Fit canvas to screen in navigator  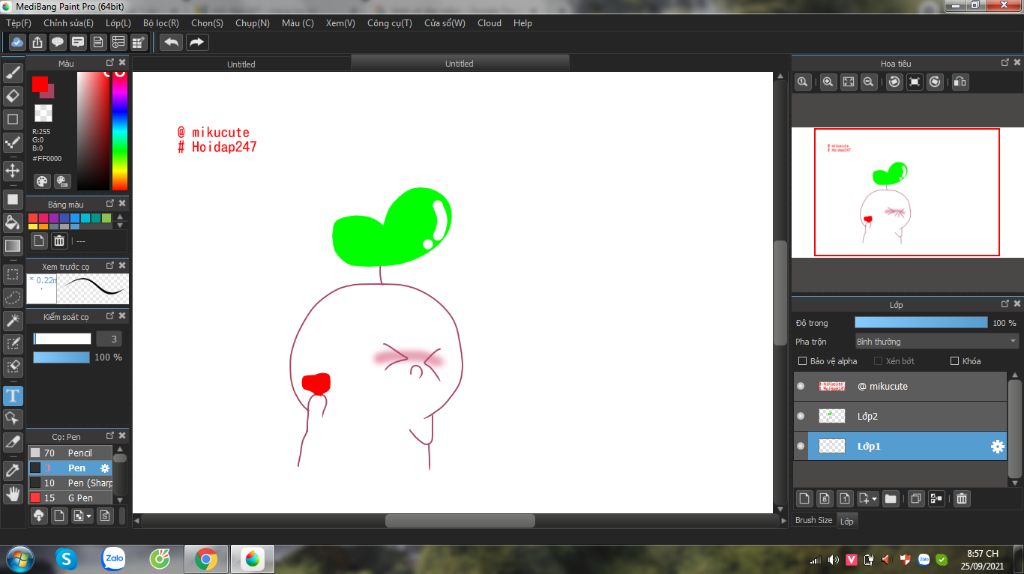tap(848, 82)
